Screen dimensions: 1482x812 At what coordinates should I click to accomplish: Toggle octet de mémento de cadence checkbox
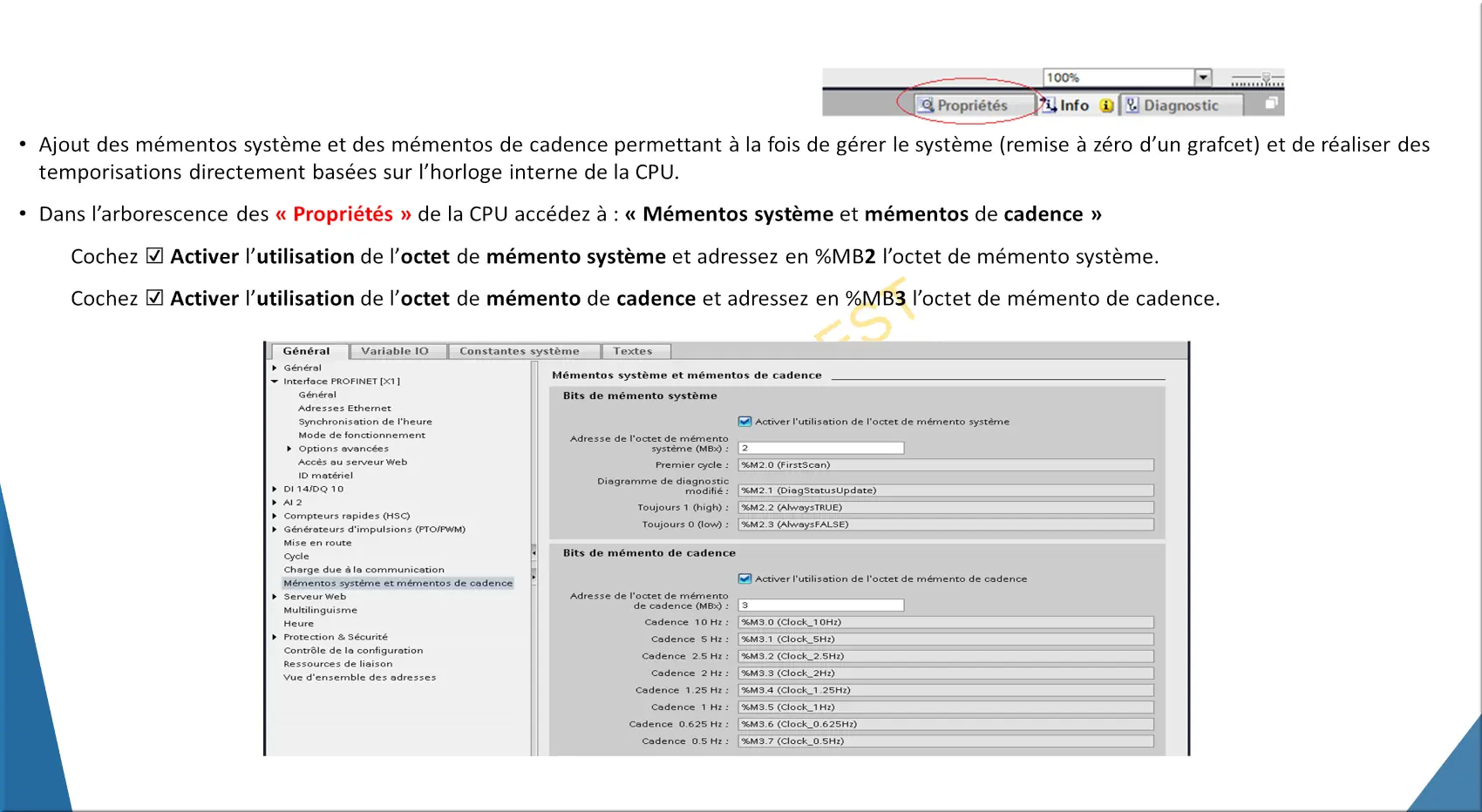tap(744, 579)
